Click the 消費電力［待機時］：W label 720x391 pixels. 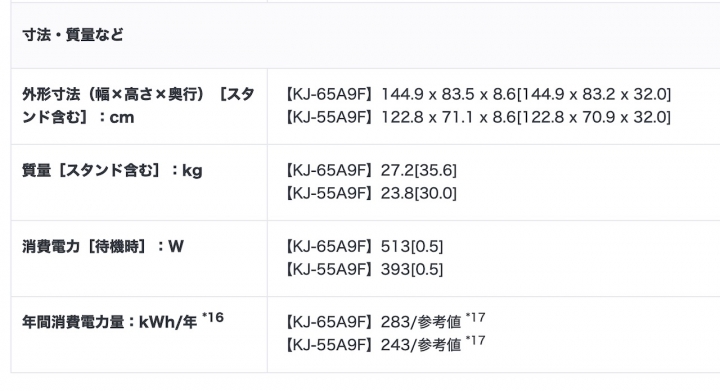pyautogui.click(x=103, y=247)
